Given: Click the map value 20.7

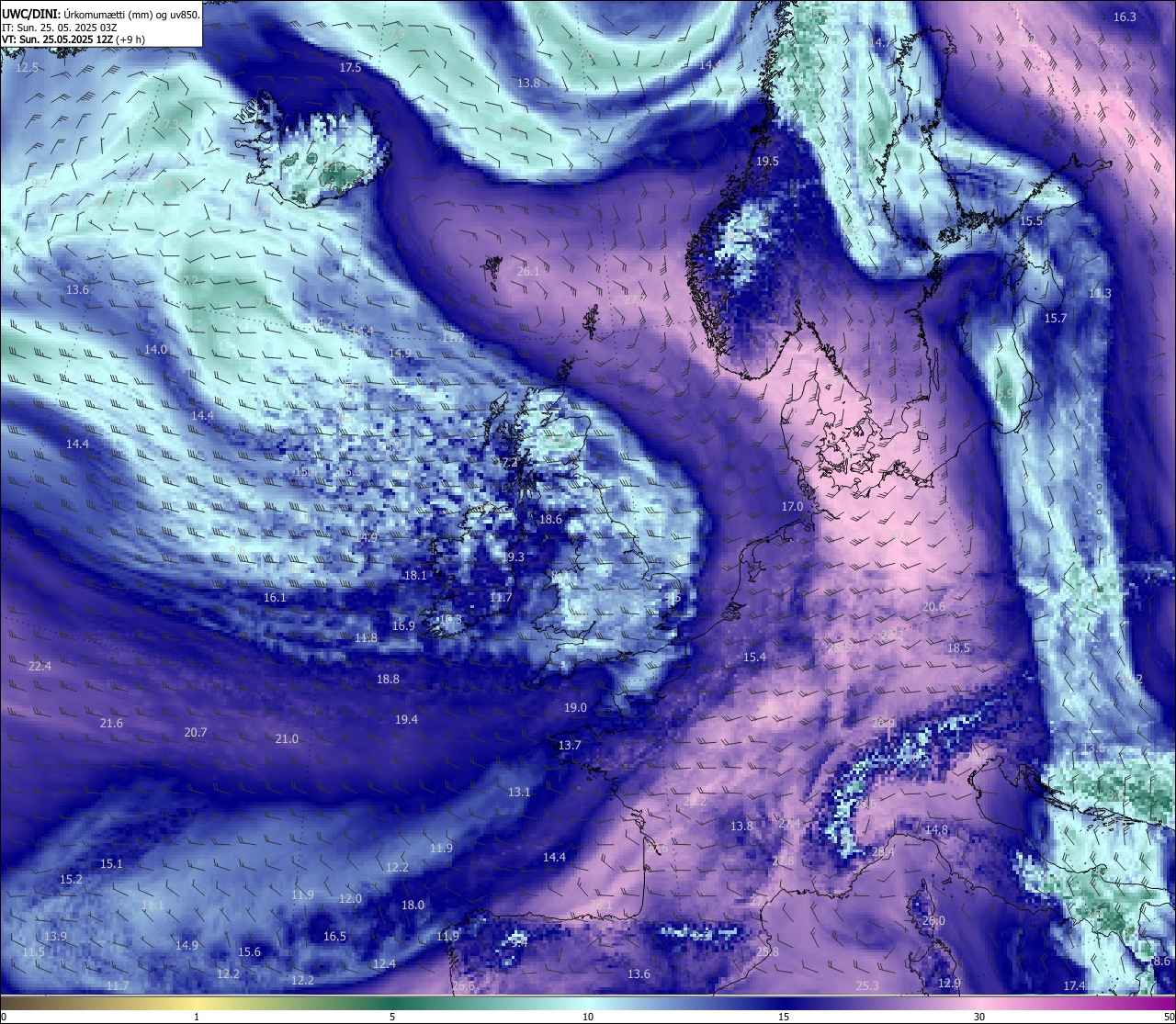Looking at the screenshot, I should 195,733.
